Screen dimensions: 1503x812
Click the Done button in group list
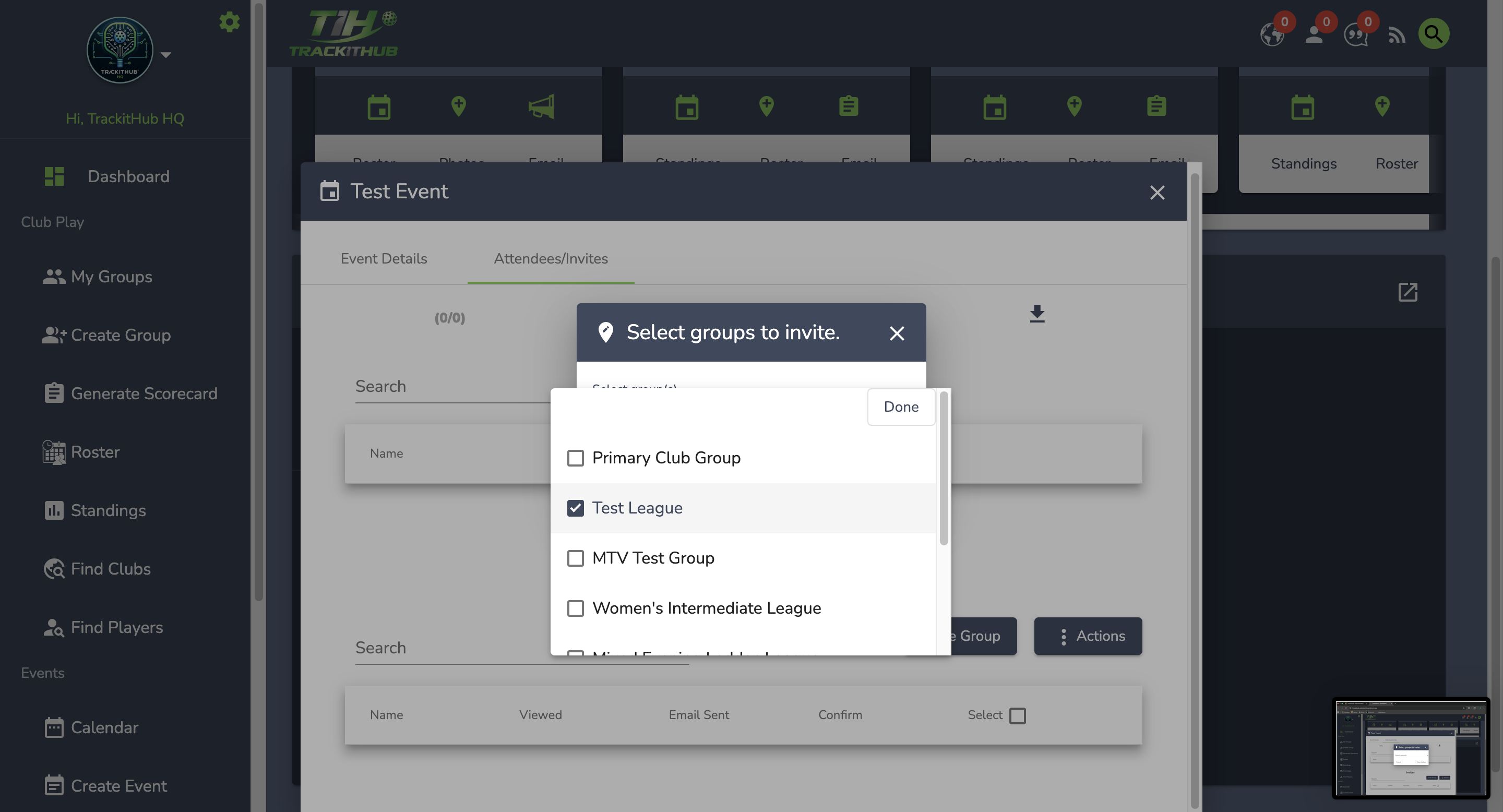pyautogui.click(x=901, y=407)
